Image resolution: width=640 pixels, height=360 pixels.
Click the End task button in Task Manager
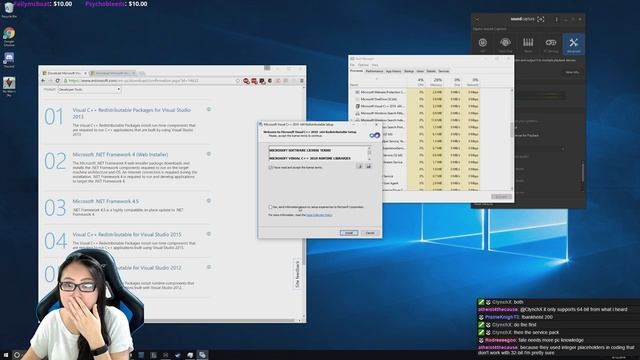501,197
